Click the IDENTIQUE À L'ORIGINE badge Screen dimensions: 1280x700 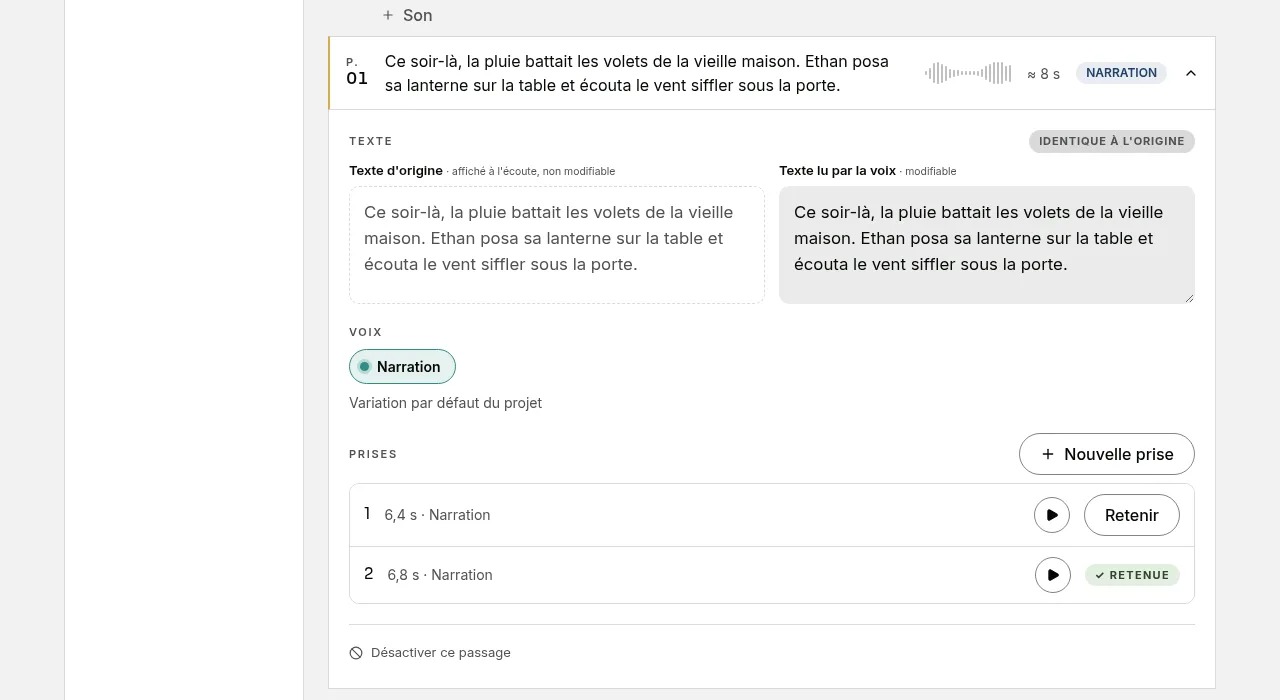(1111, 141)
